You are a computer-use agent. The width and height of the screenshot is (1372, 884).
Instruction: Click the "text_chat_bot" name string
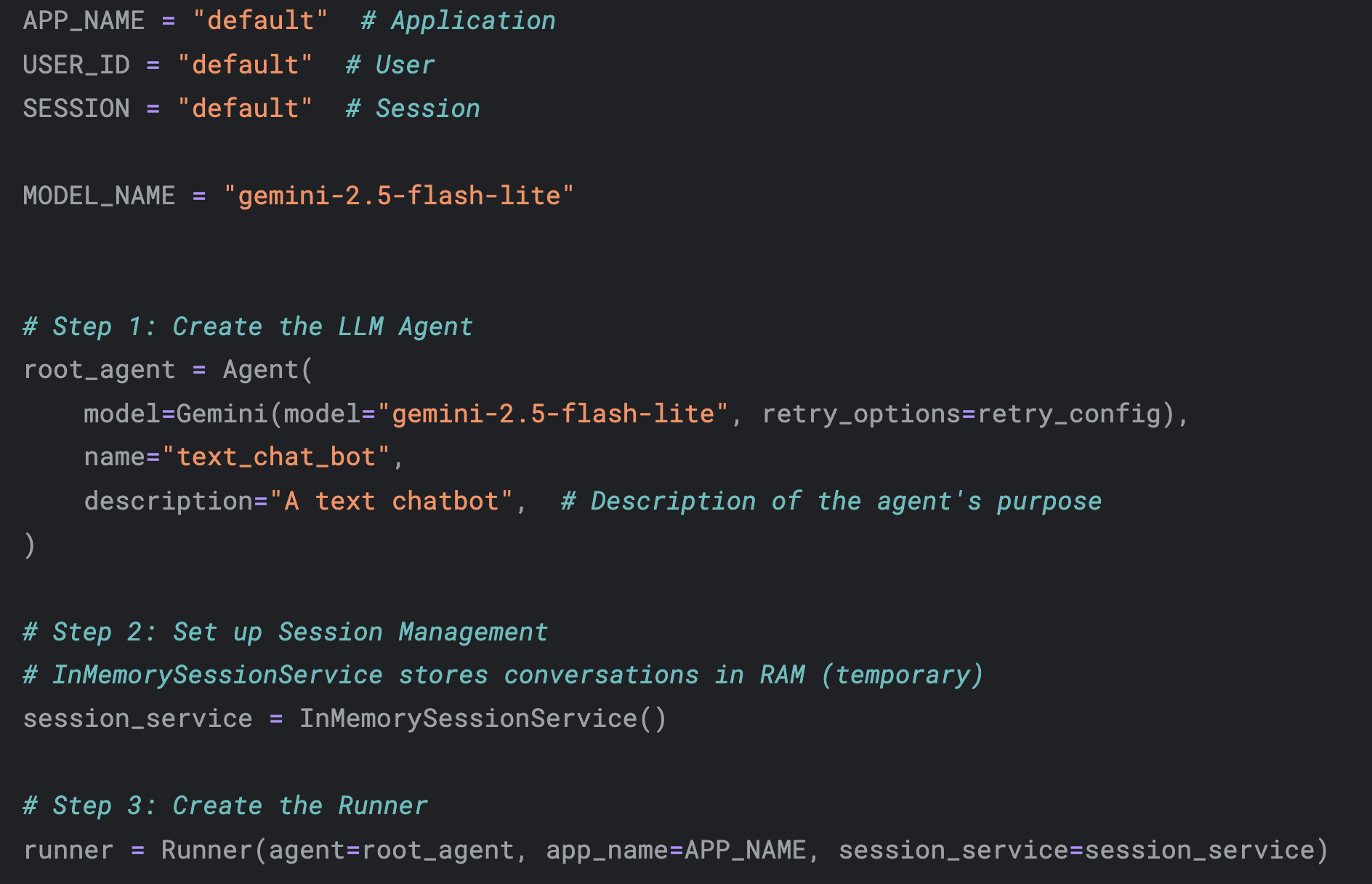(x=276, y=457)
